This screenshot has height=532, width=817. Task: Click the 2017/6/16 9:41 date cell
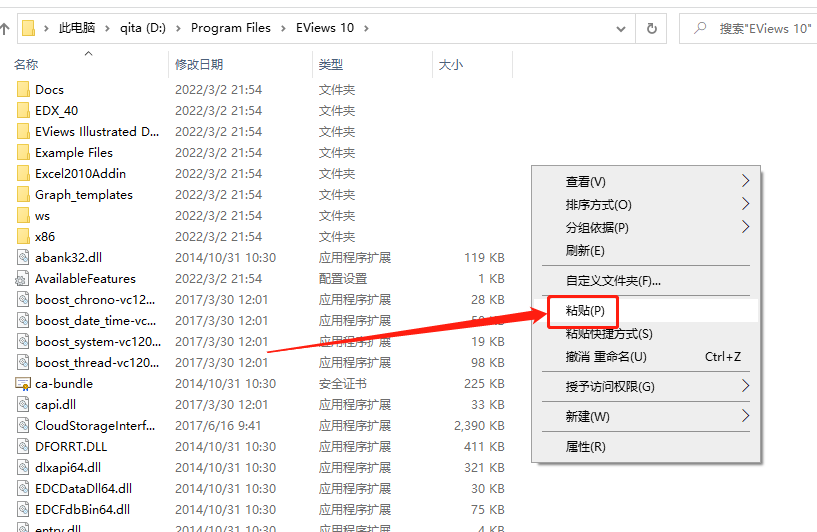tap(218, 426)
